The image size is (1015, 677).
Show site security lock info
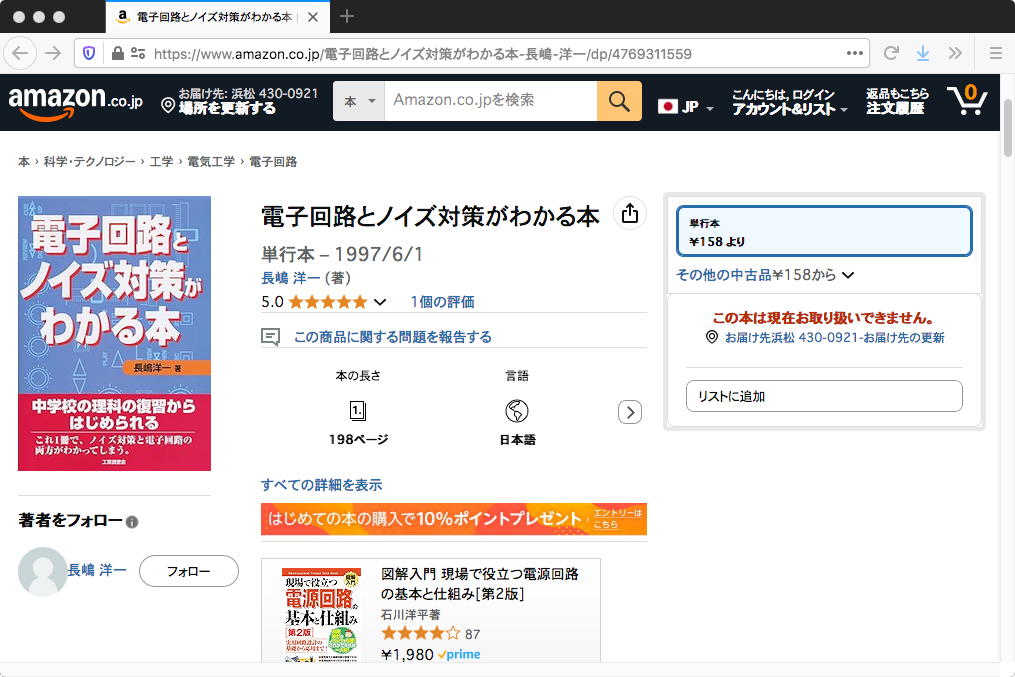click(117, 53)
